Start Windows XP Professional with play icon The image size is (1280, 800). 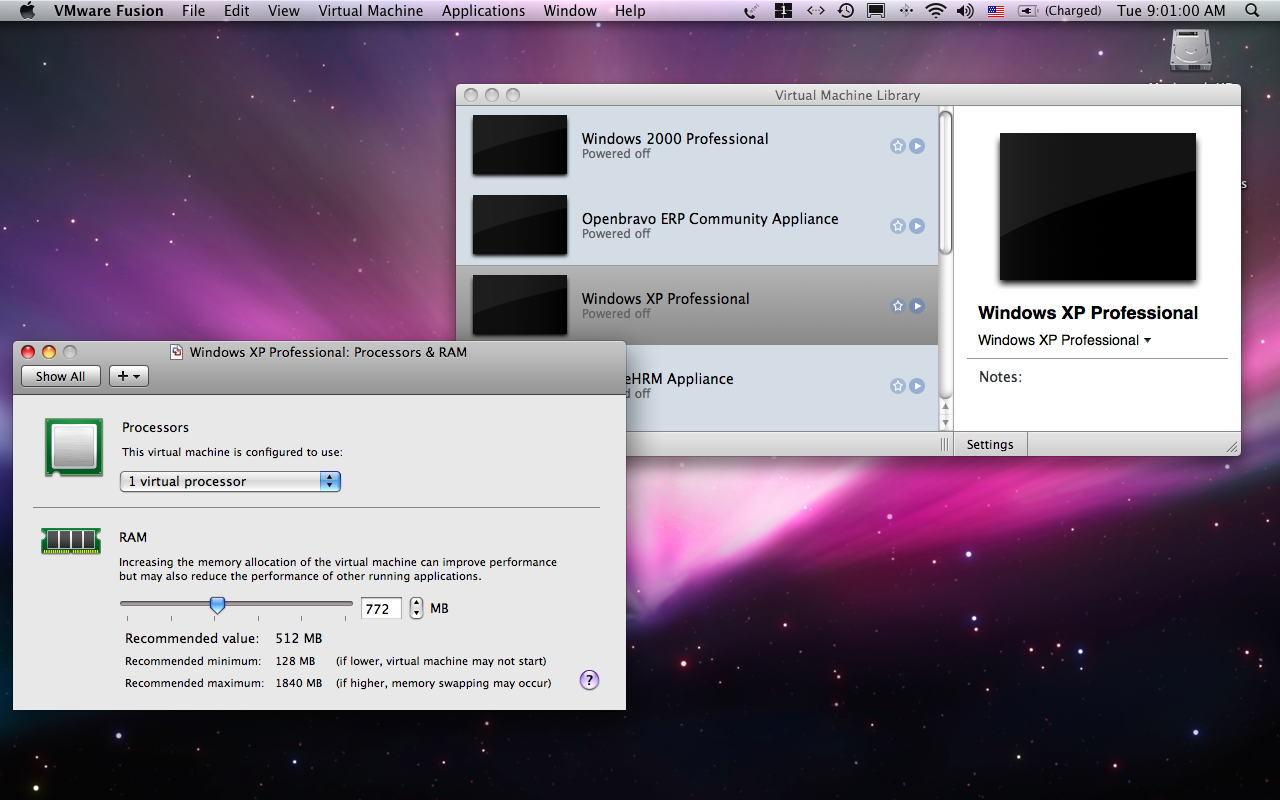[917, 306]
